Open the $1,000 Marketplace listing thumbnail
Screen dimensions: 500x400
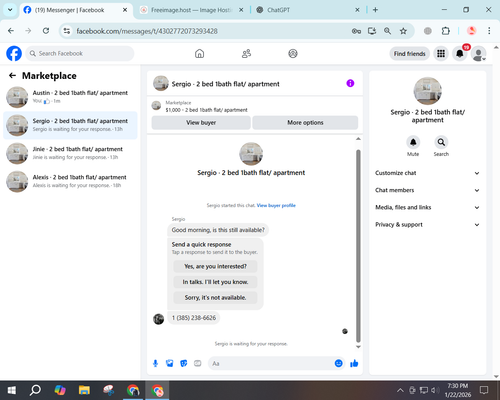coord(156,106)
